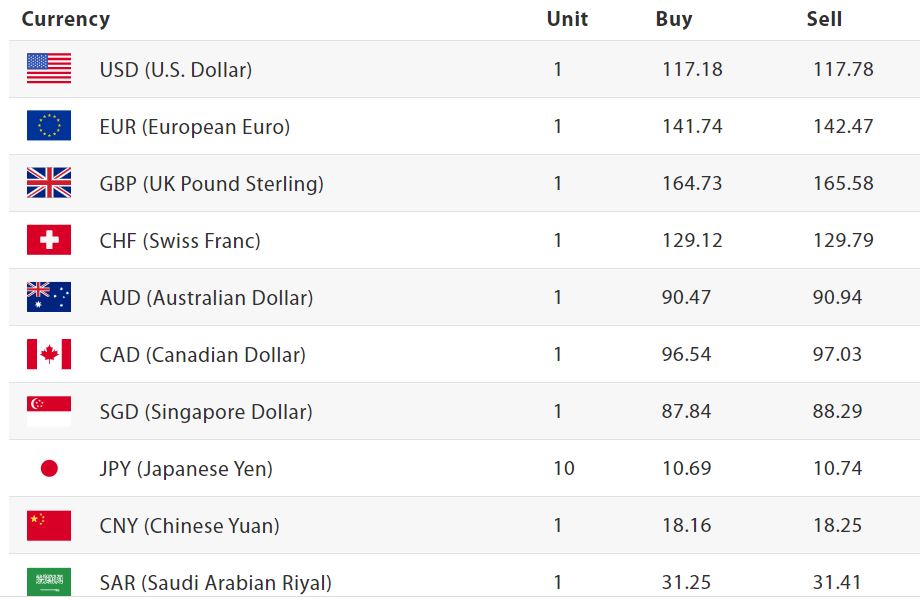Click the GBP buy rate 164.73
This screenshot has height=600, width=920.
[x=692, y=184]
